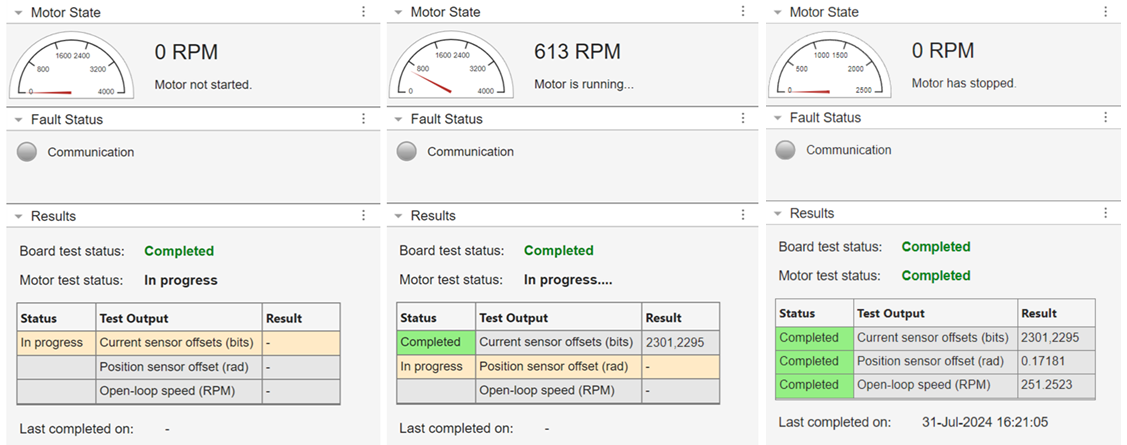Open Motor State kebab menu in 'Motor not started' panel
This screenshot has width=1127, height=445.
(x=363, y=12)
